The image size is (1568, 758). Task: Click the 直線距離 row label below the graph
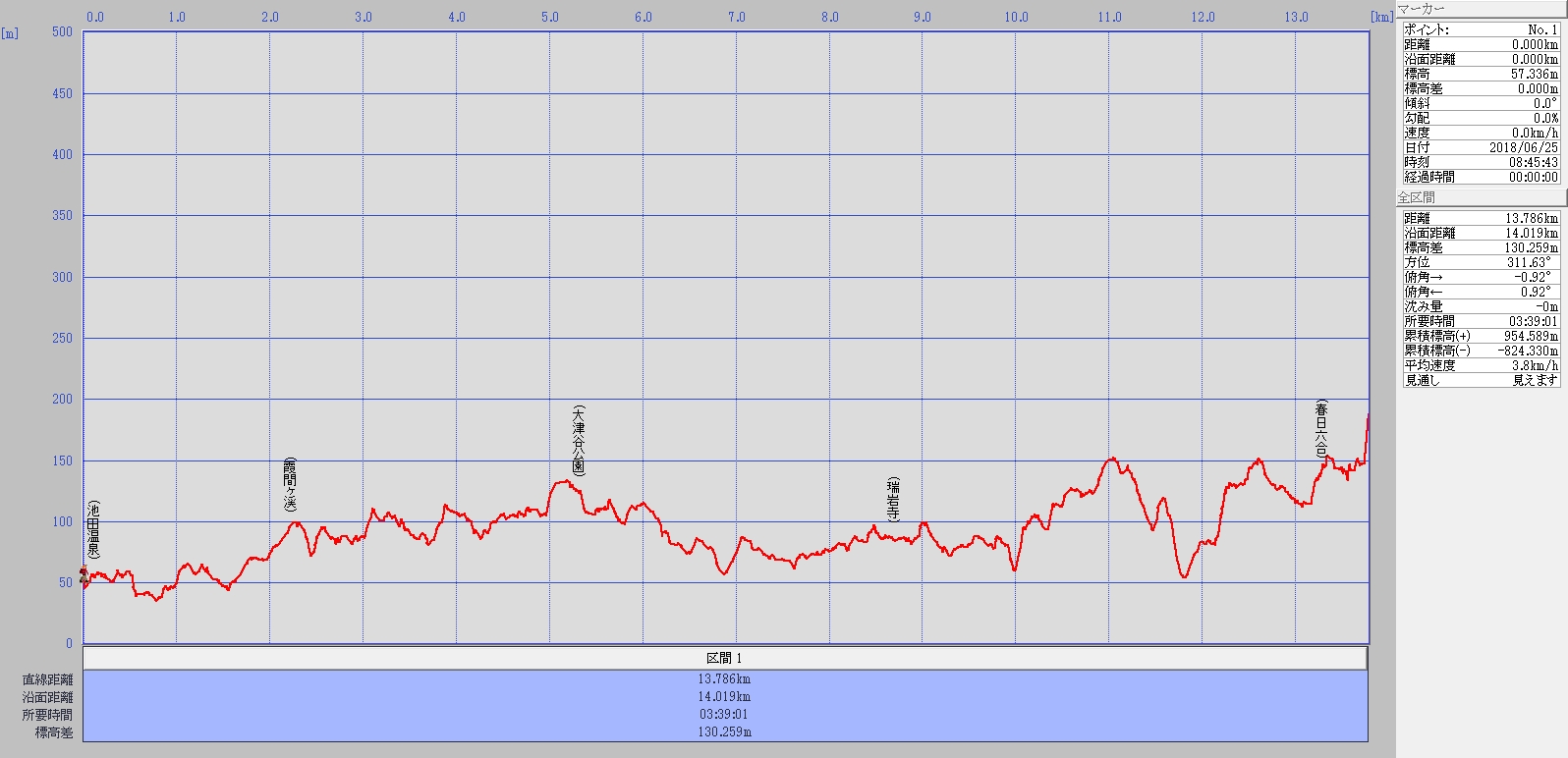(x=47, y=679)
